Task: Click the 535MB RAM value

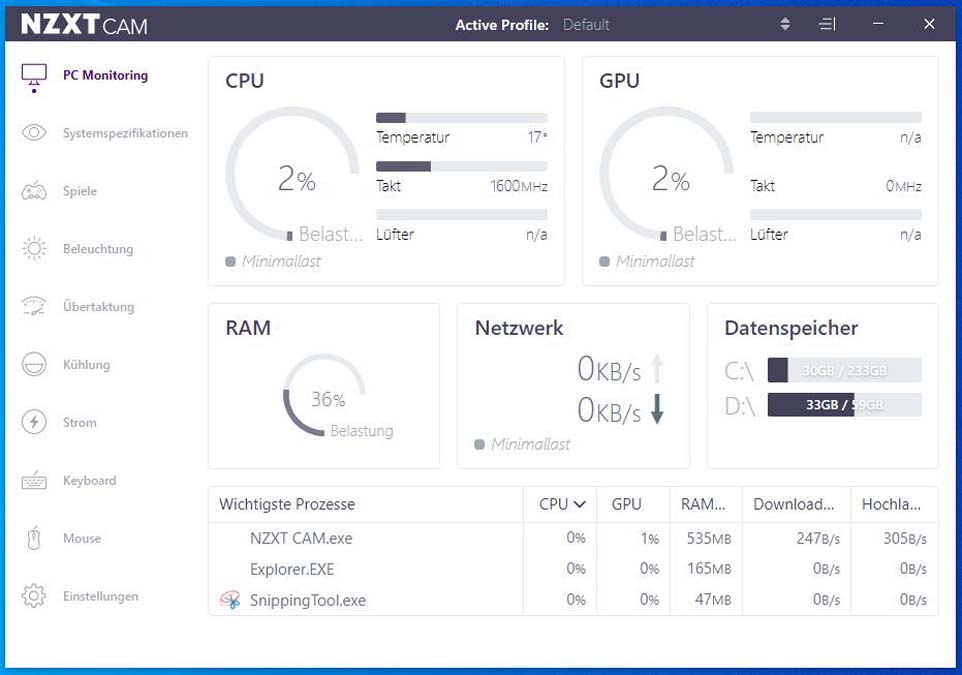Action: [709, 538]
